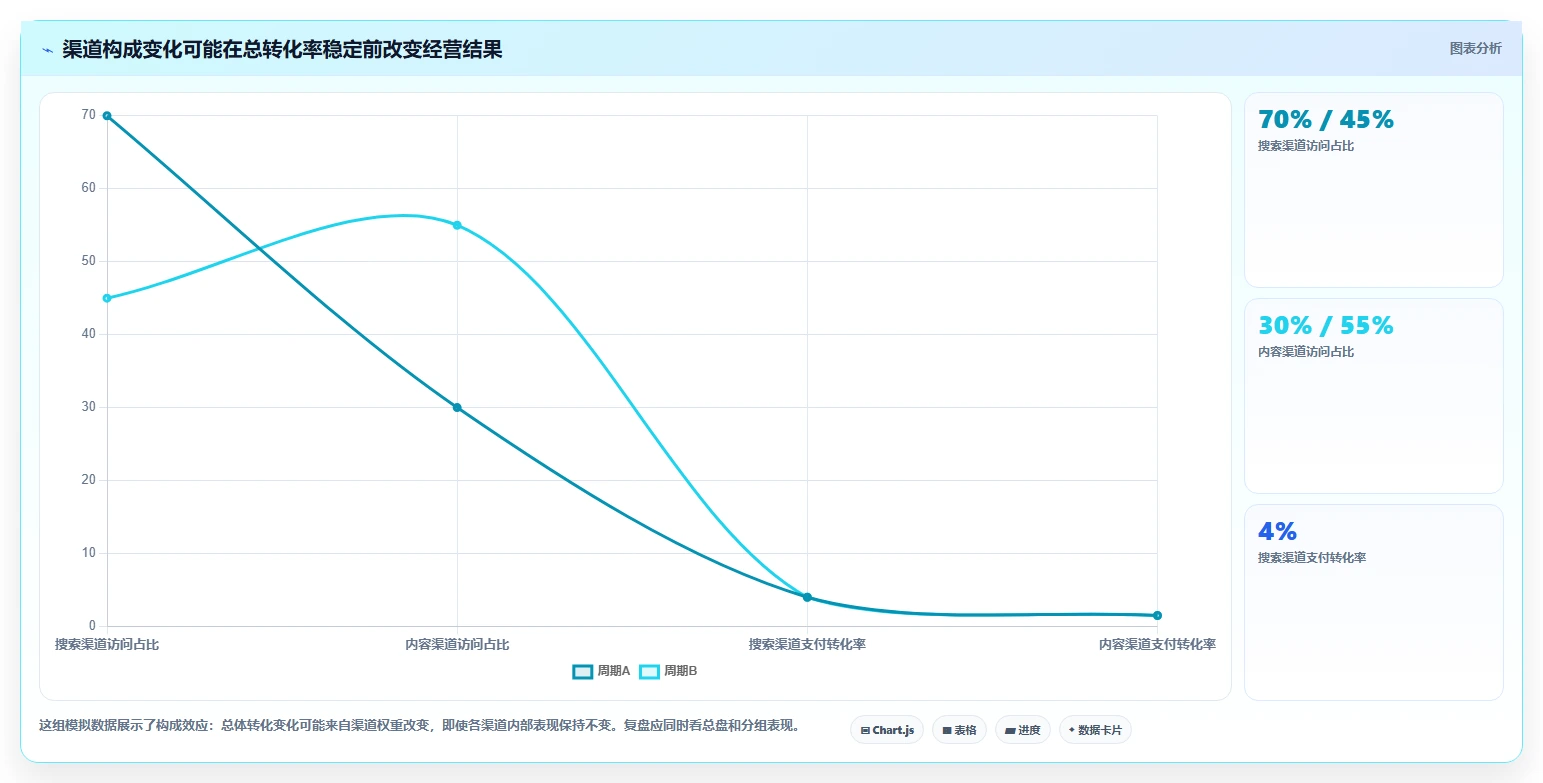The height and width of the screenshot is (783, 1543).
Task: Click the 内容渠道访问占比 x-axis label
Action: [x=457, y=644]
